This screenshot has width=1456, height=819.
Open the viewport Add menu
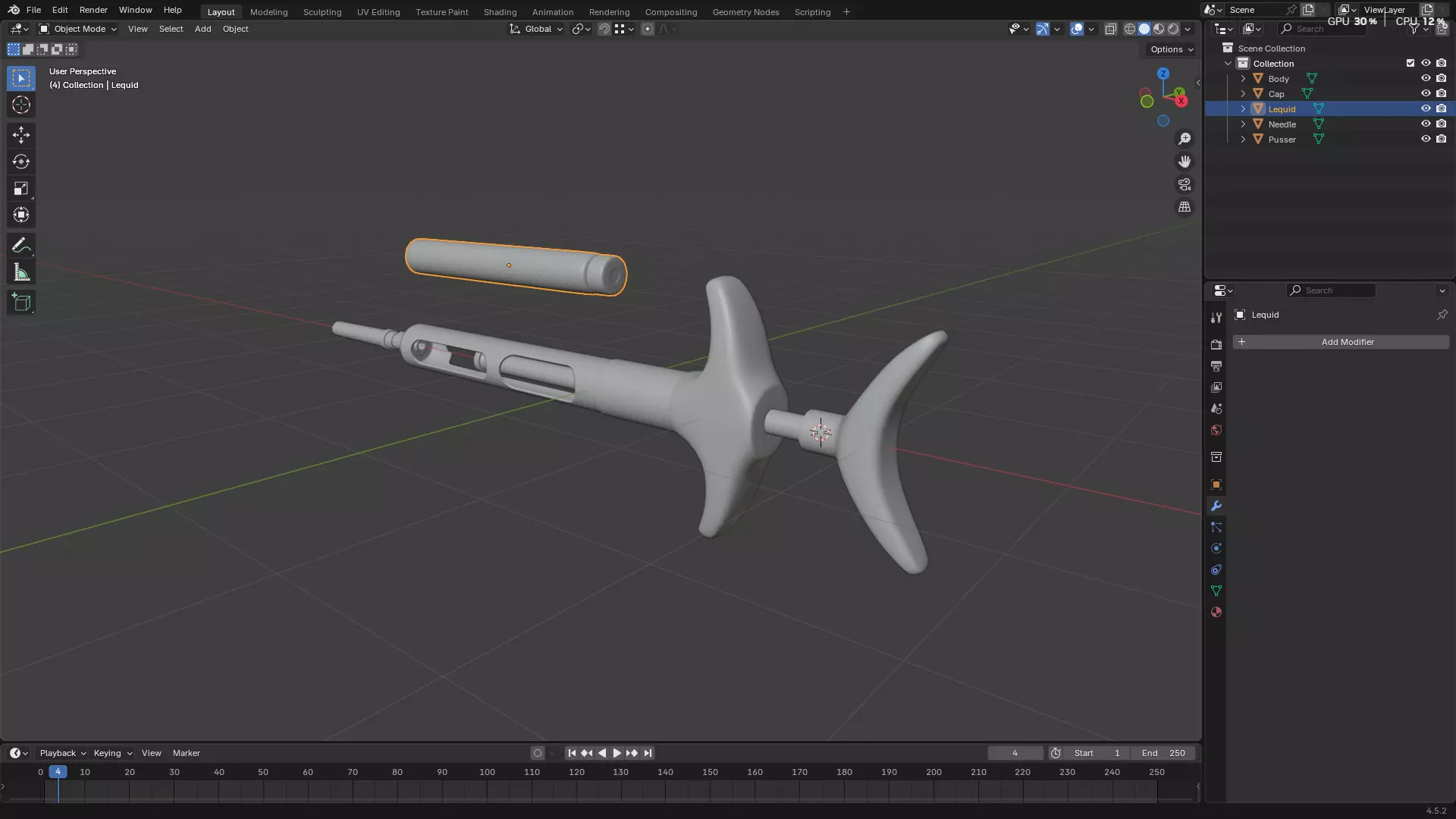[x=202, y=29]
